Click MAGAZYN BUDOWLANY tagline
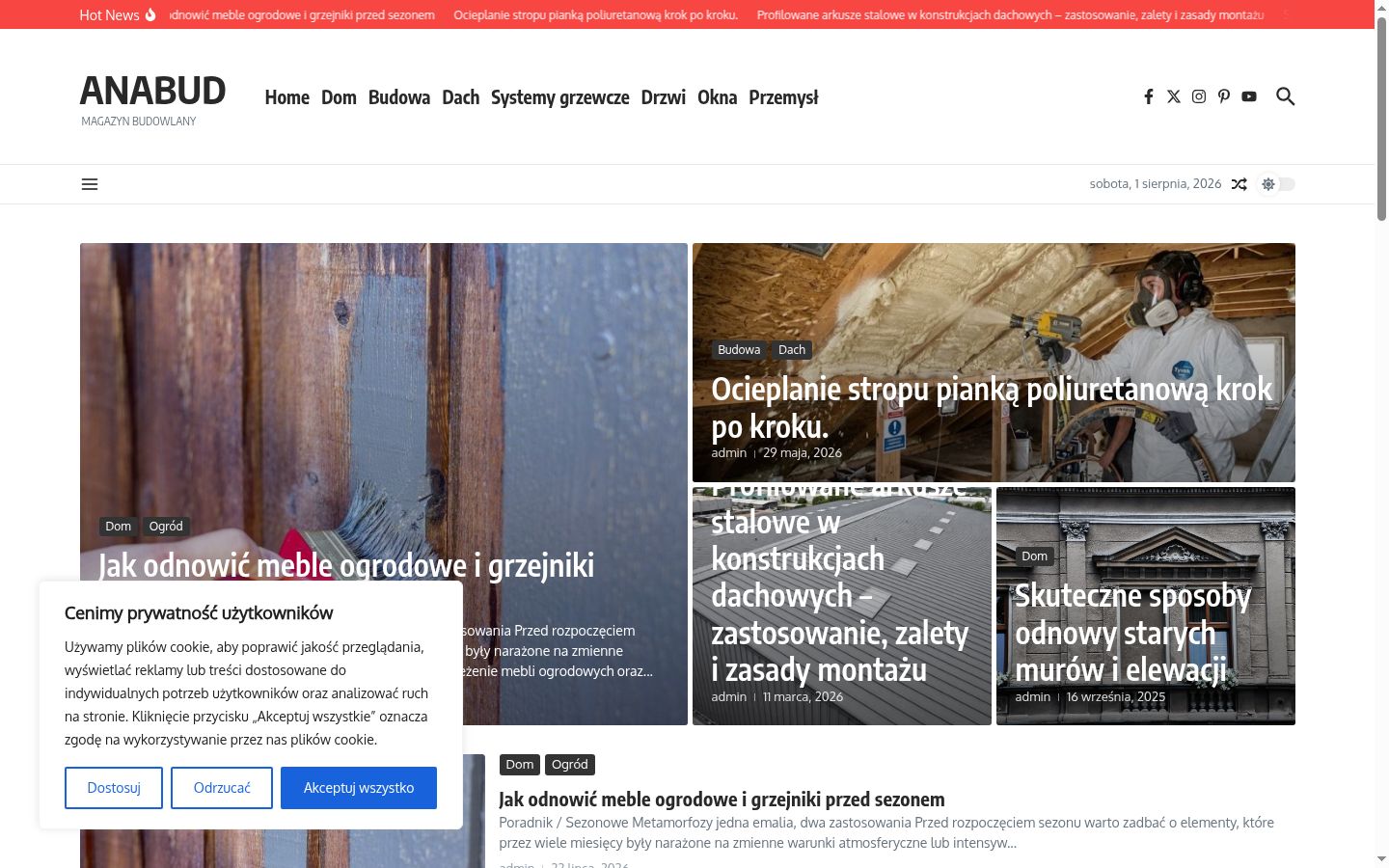 click(x=139, y=122)
